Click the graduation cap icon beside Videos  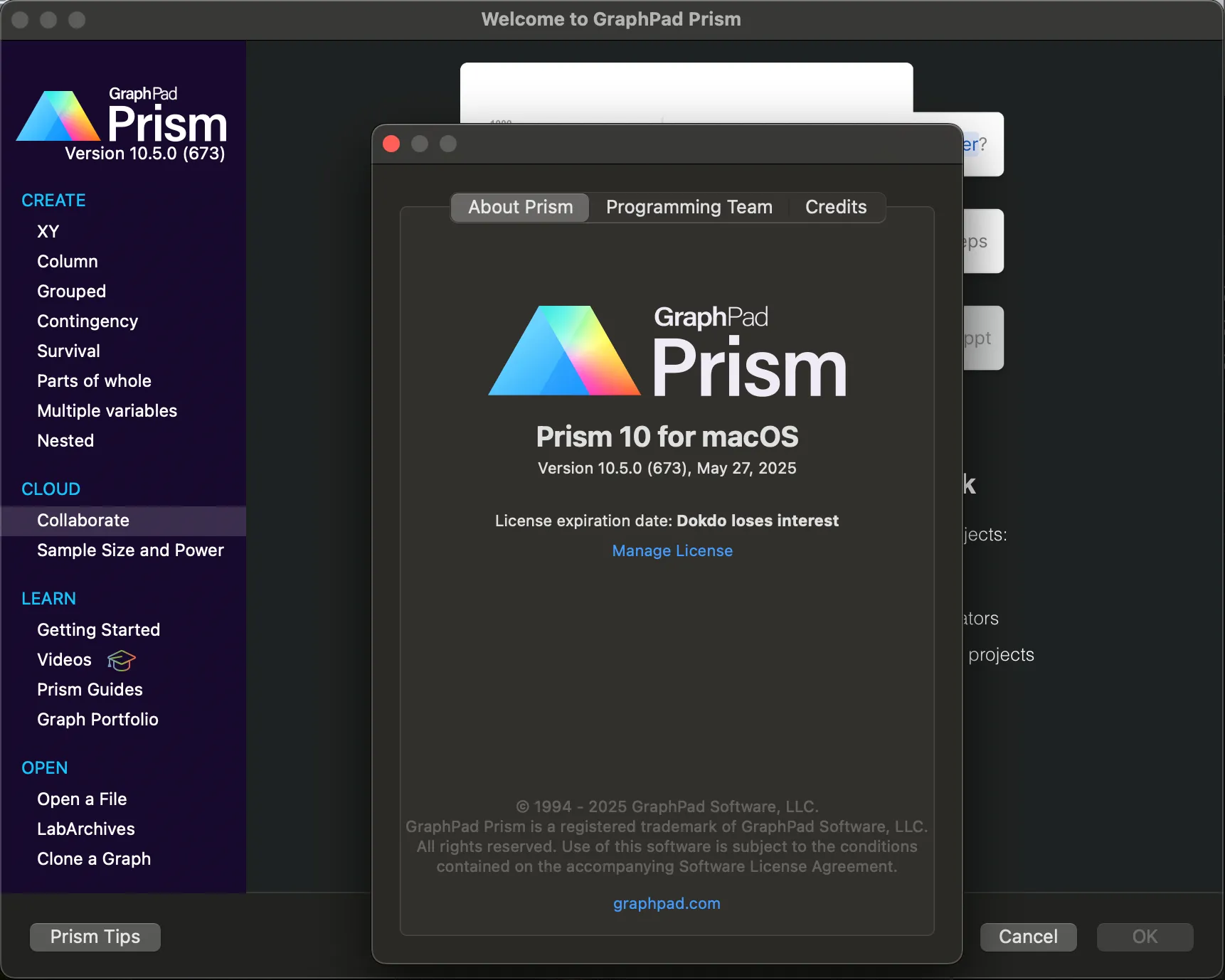(121, 661)
